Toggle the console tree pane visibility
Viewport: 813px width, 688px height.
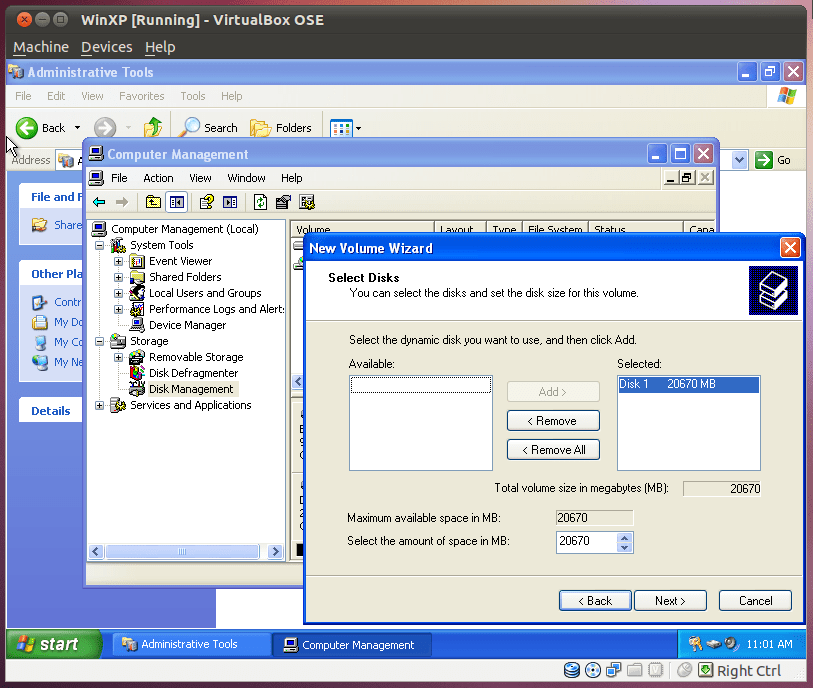(176, 202)
